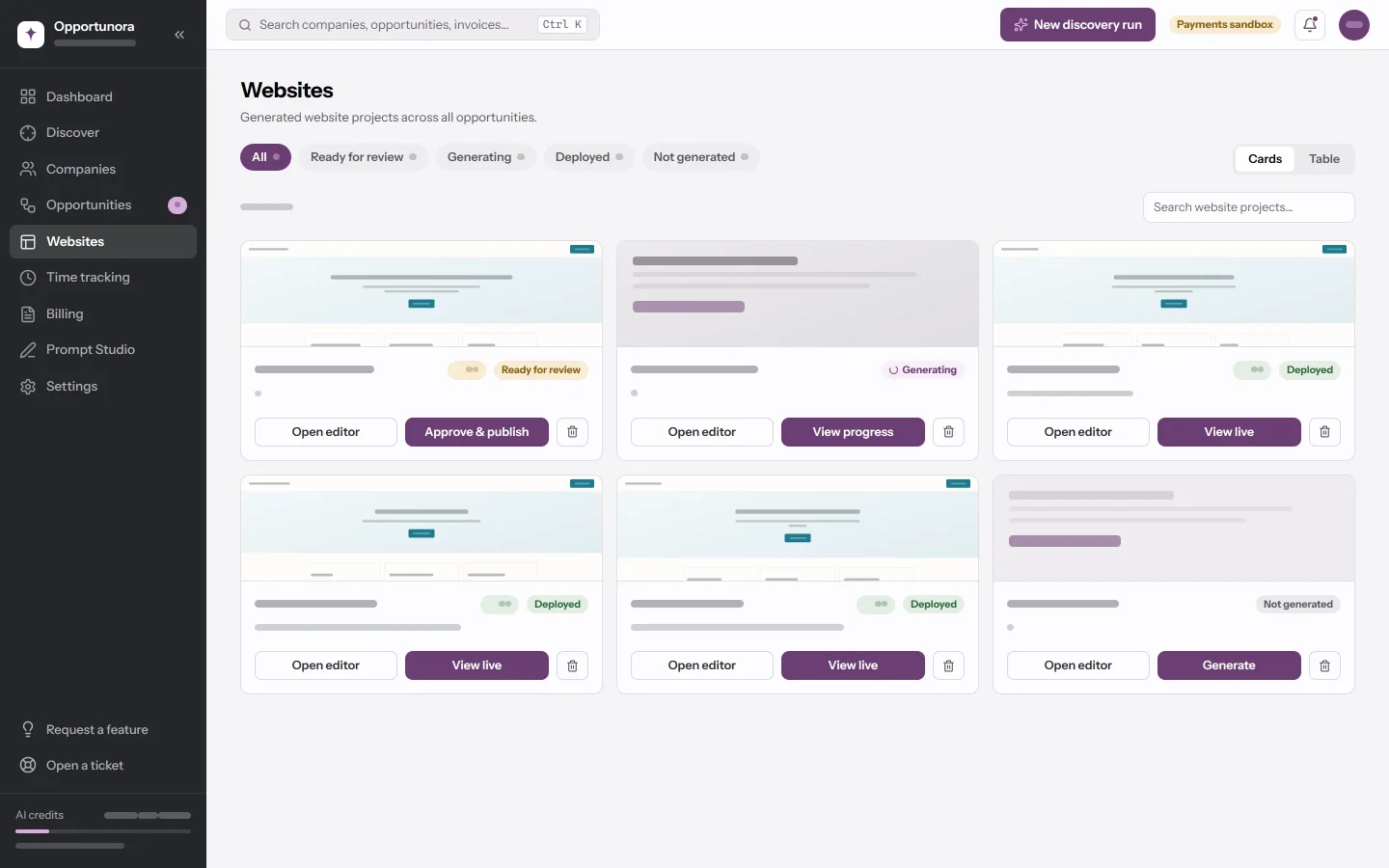
Task: Click the Generate button
Action: pyautogui.click(x=1229, y=665)
